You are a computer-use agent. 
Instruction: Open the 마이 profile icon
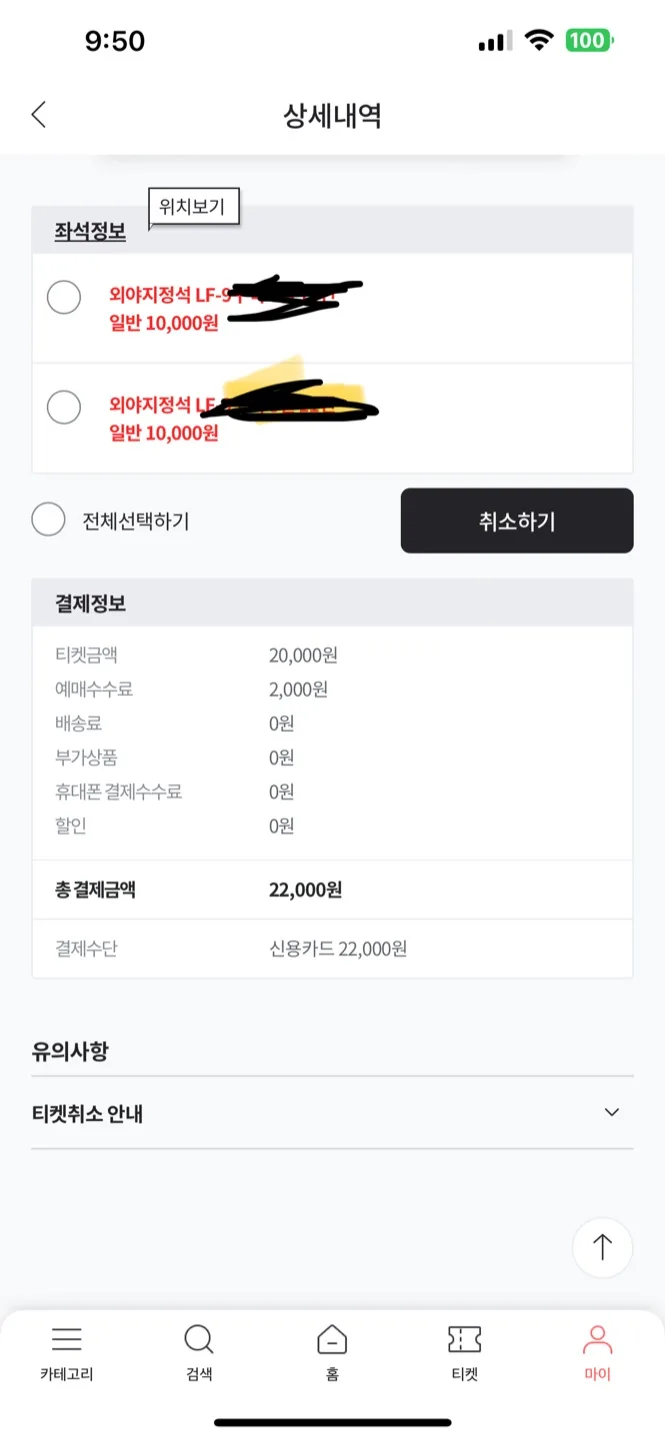tap(598, 1339)
